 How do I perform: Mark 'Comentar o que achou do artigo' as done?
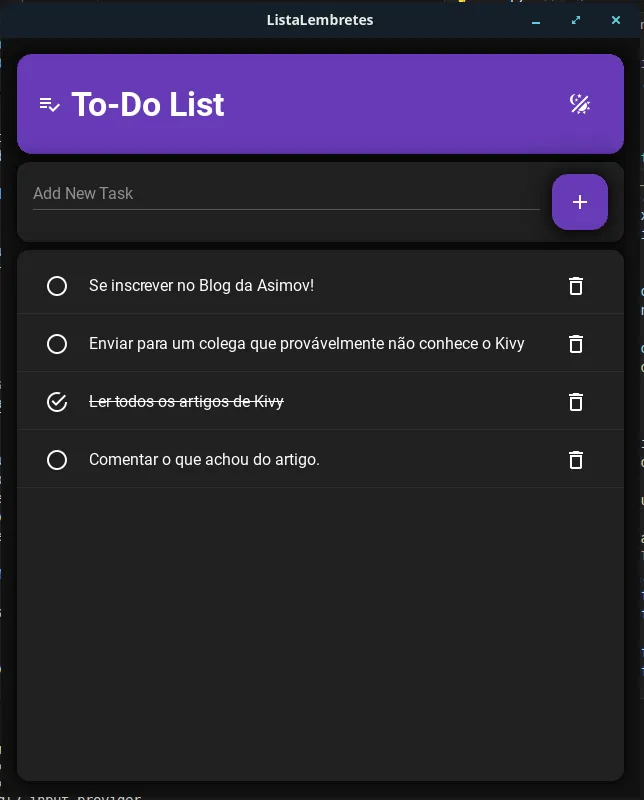pyautogui.click(x=57, y=460)
